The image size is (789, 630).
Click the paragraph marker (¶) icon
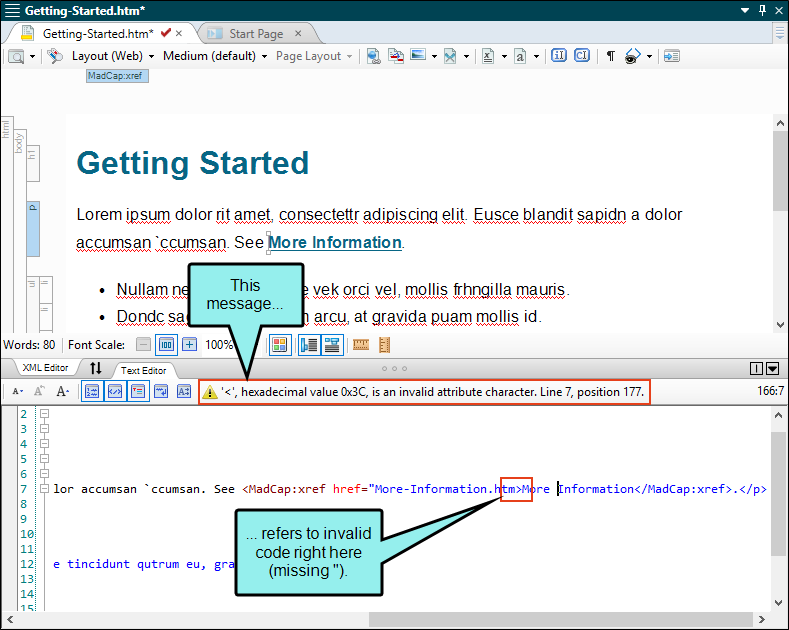[x=610, y=56]
